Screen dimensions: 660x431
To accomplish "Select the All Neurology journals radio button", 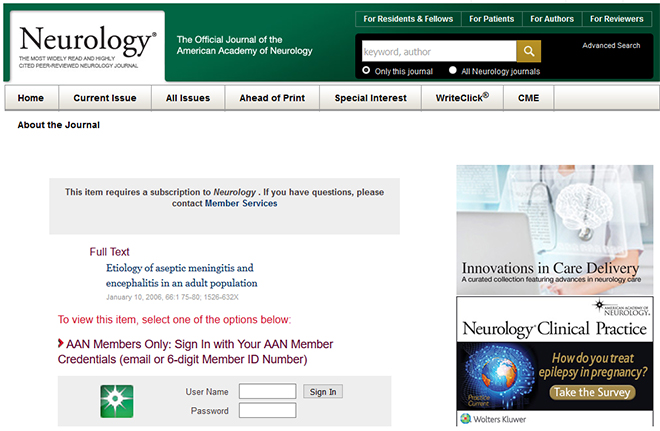I will click(x=452, y=70).
